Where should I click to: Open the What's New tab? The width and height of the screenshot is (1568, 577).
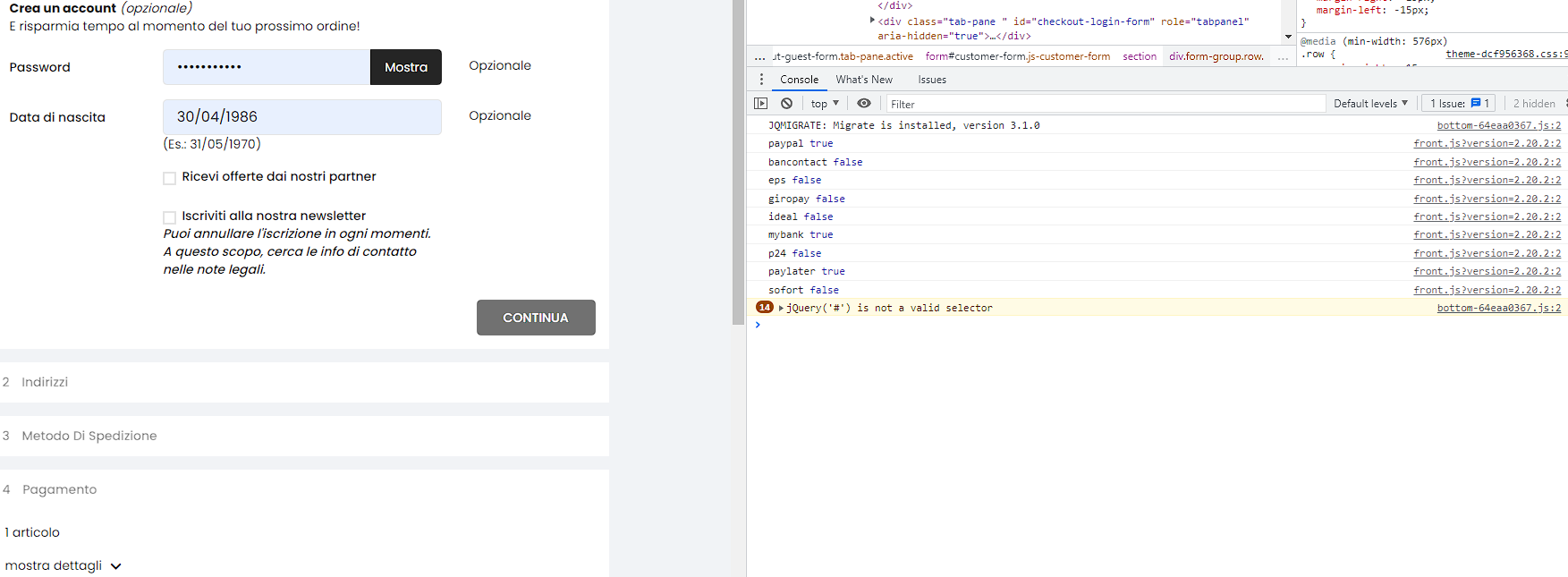coord(864,80)
